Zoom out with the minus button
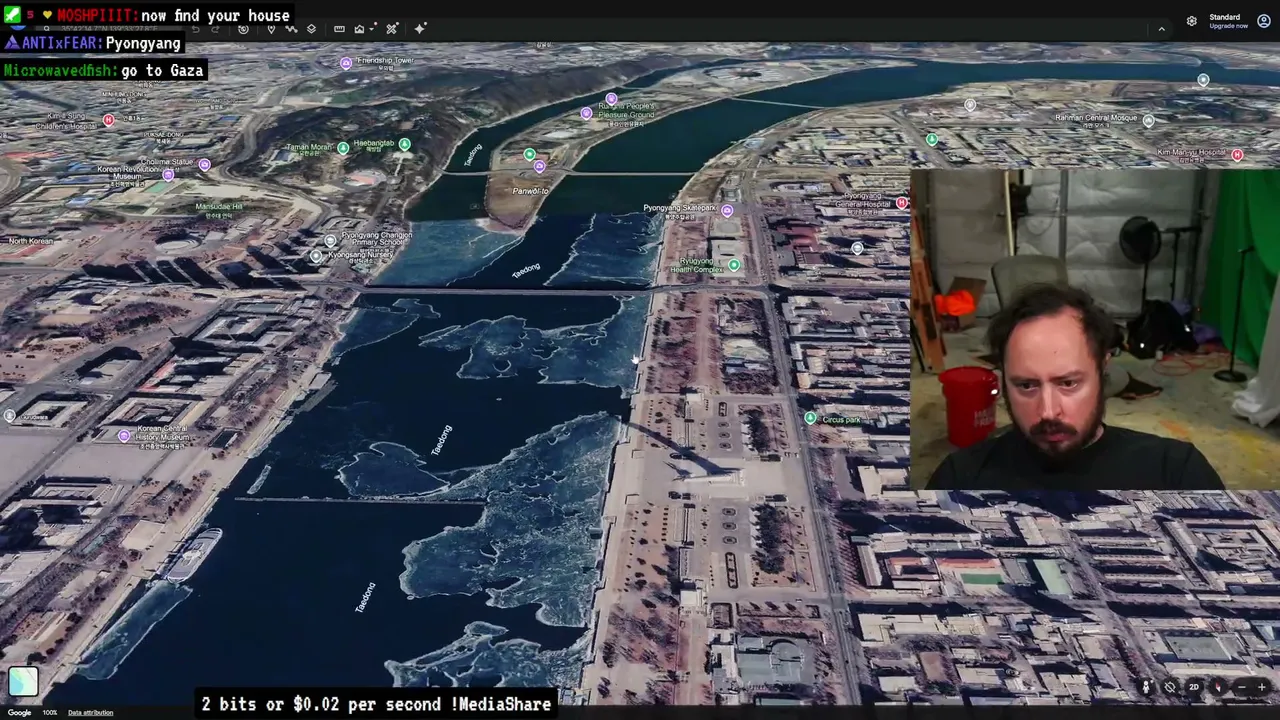The width and height of the screenshot is (1280, 720). coord(1242,687)
